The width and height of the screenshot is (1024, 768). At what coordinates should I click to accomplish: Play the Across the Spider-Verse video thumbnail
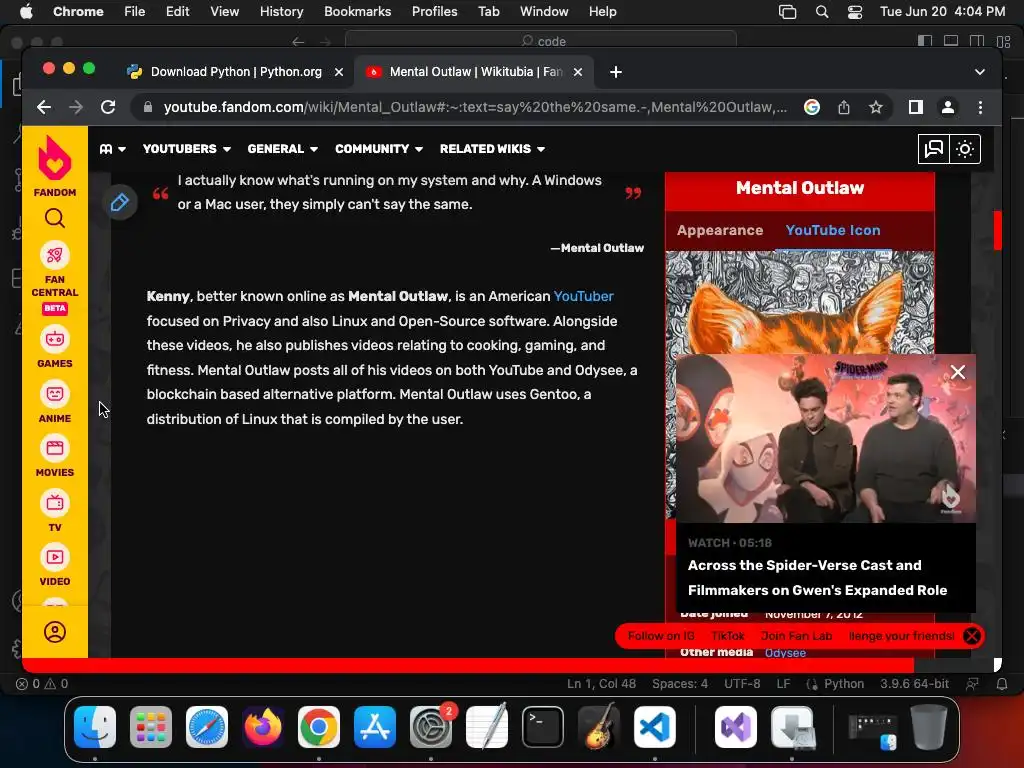click(x=825, y=438)
